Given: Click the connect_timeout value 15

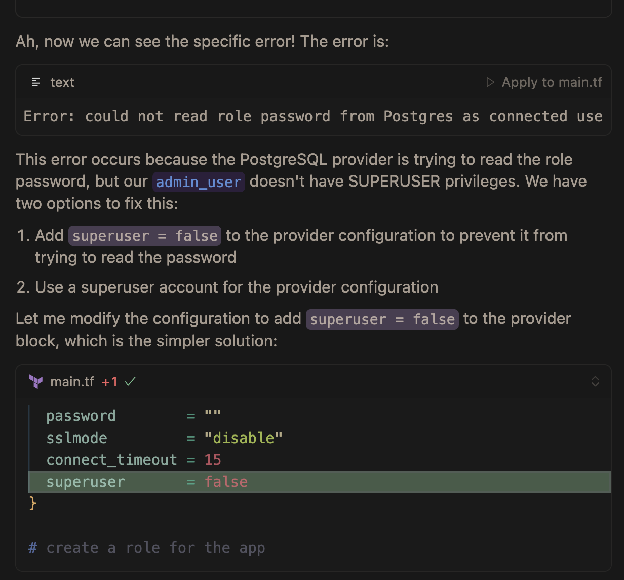Looking at the screenshot, I should [x=212, y=460].
